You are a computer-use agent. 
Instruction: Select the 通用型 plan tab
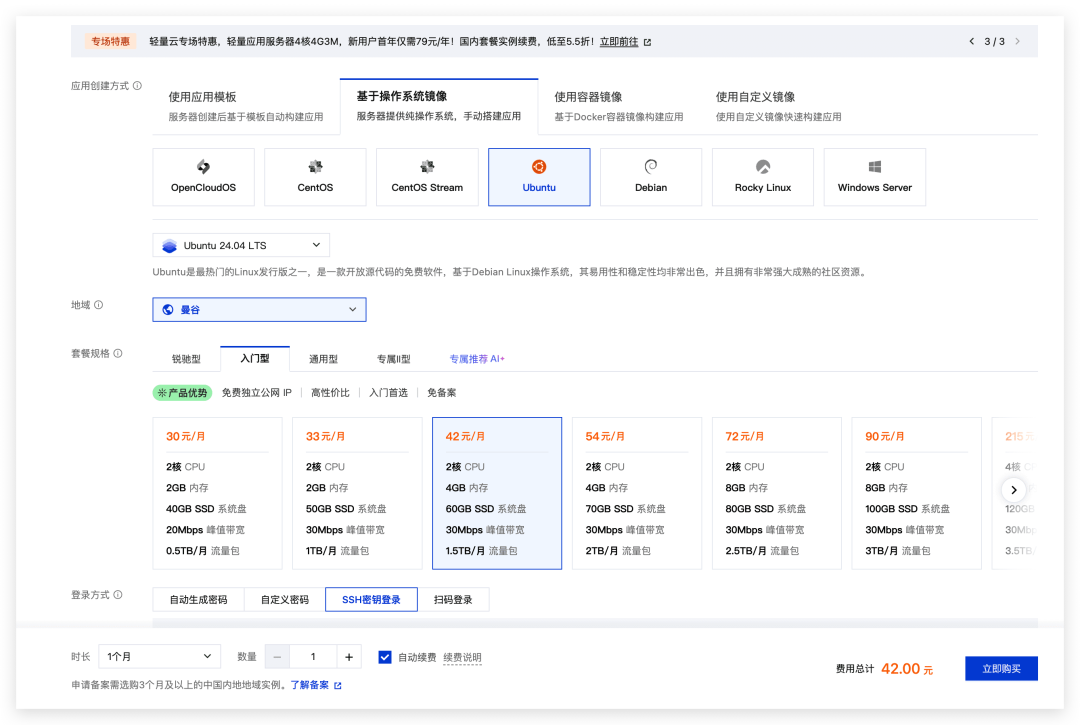tap(323, 359)
